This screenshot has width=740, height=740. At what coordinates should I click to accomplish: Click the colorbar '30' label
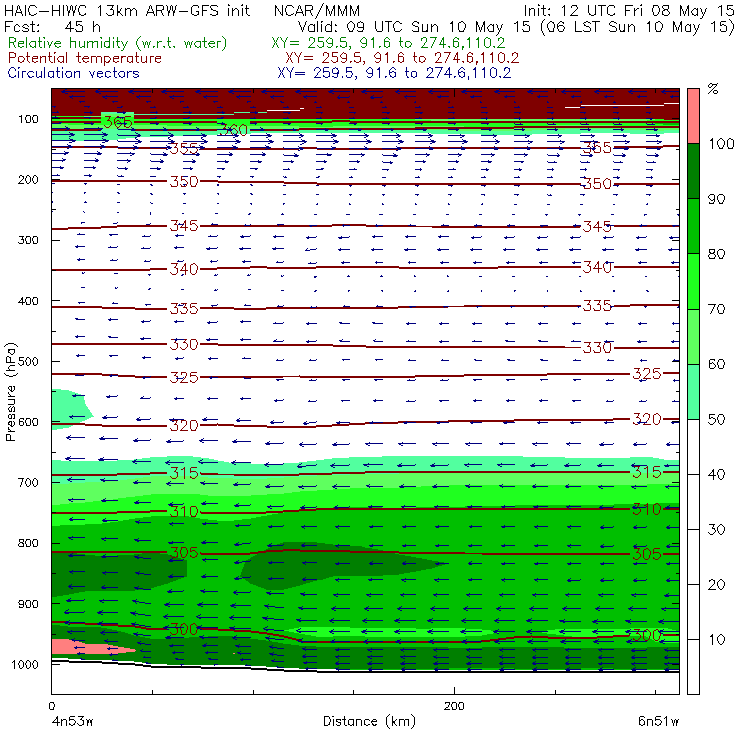716,530
